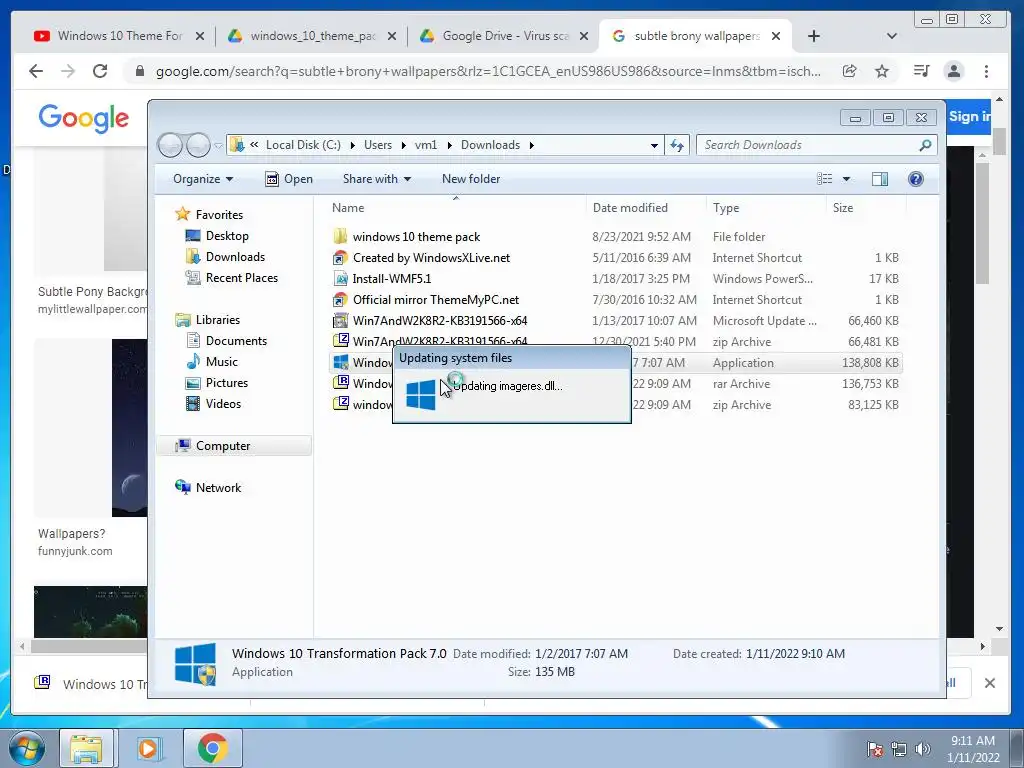Screen dimensions: 1024x768
Task: Dismiss the Chrome downloads bar
Action: point(990,683)
